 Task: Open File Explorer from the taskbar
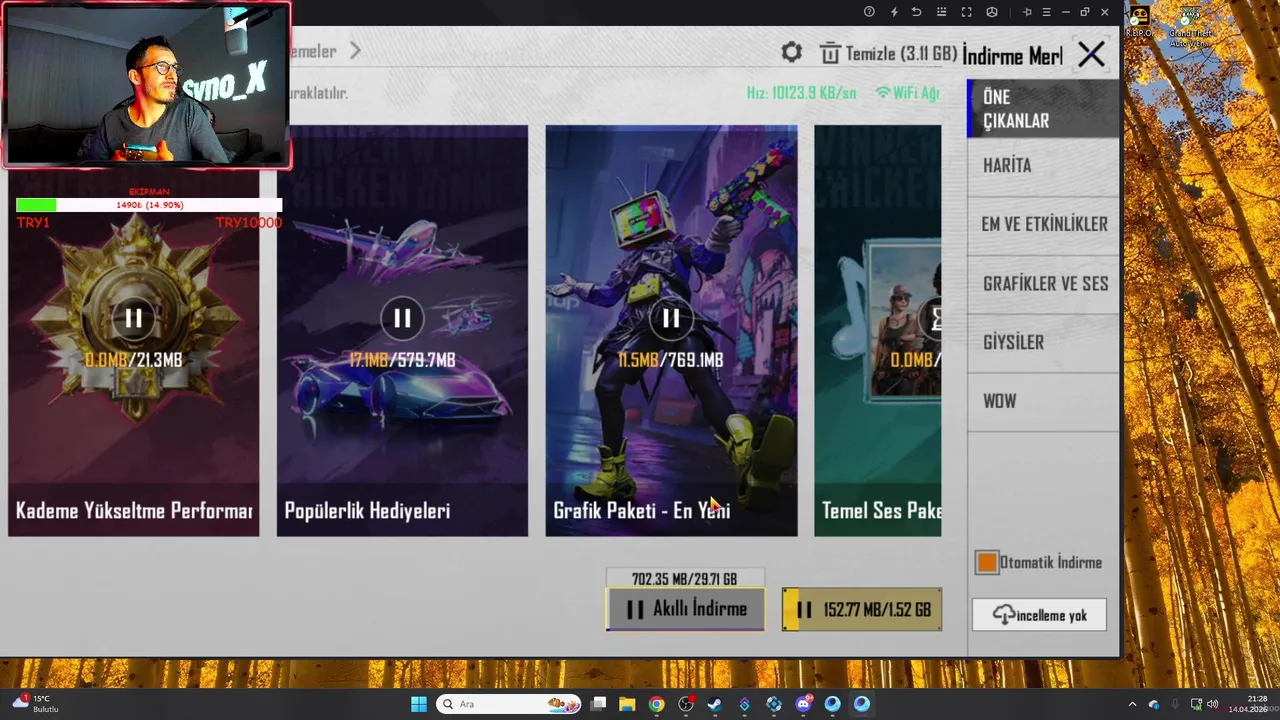pos(627,704)
